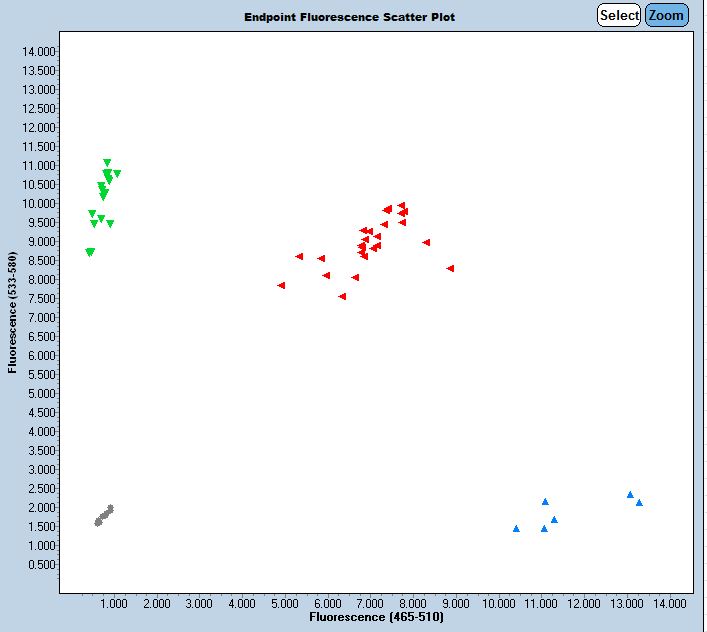This screenshot has width=707, height=632.
Task: Click the rightmost red triangle data point
Action: pyautogui.click(x=451, y=268)
